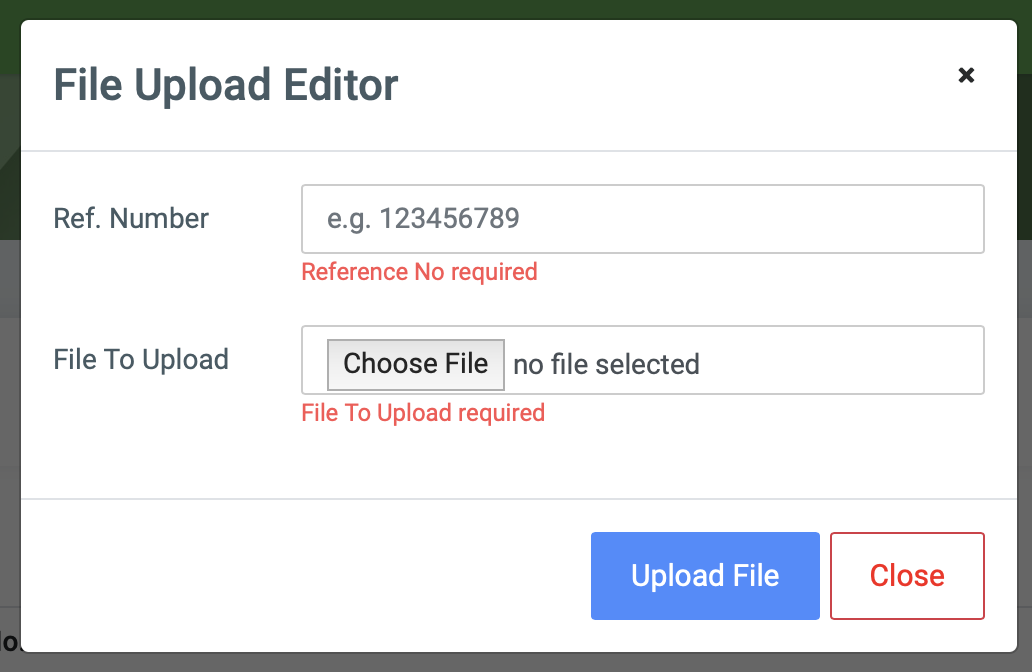
Task: Select the file picker showing no file selected
Action: 640,360
